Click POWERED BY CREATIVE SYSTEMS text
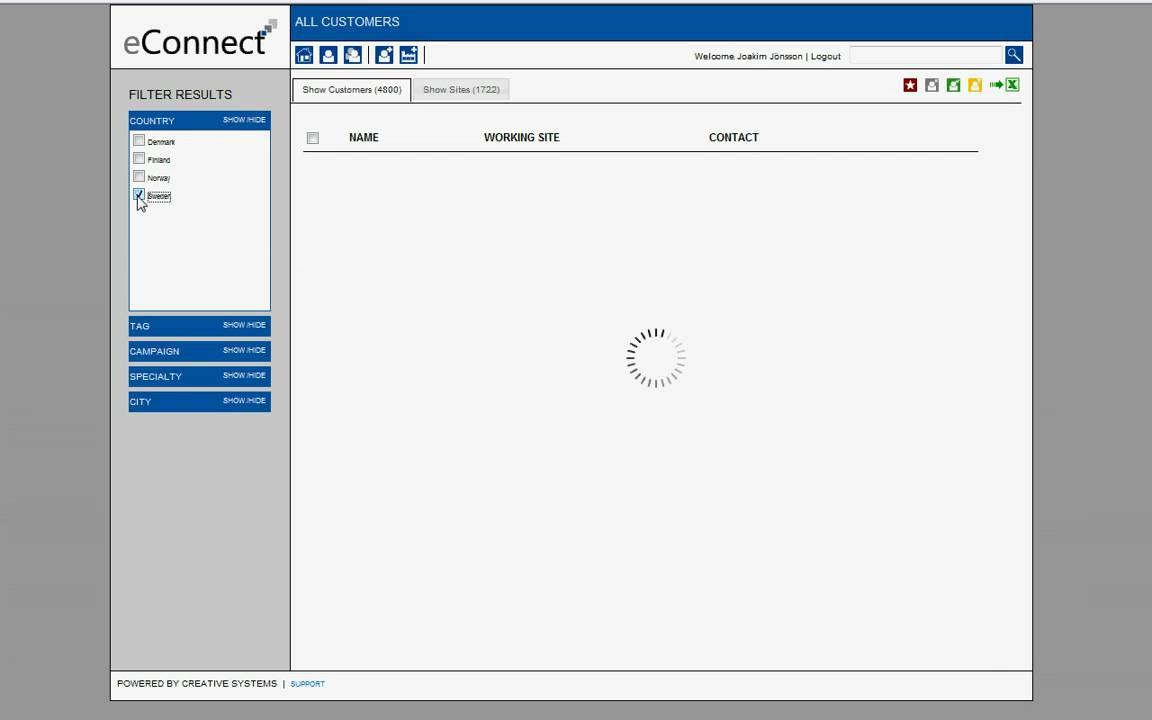The height and width of the screenshot is (720, 1152). coord(197,684)
